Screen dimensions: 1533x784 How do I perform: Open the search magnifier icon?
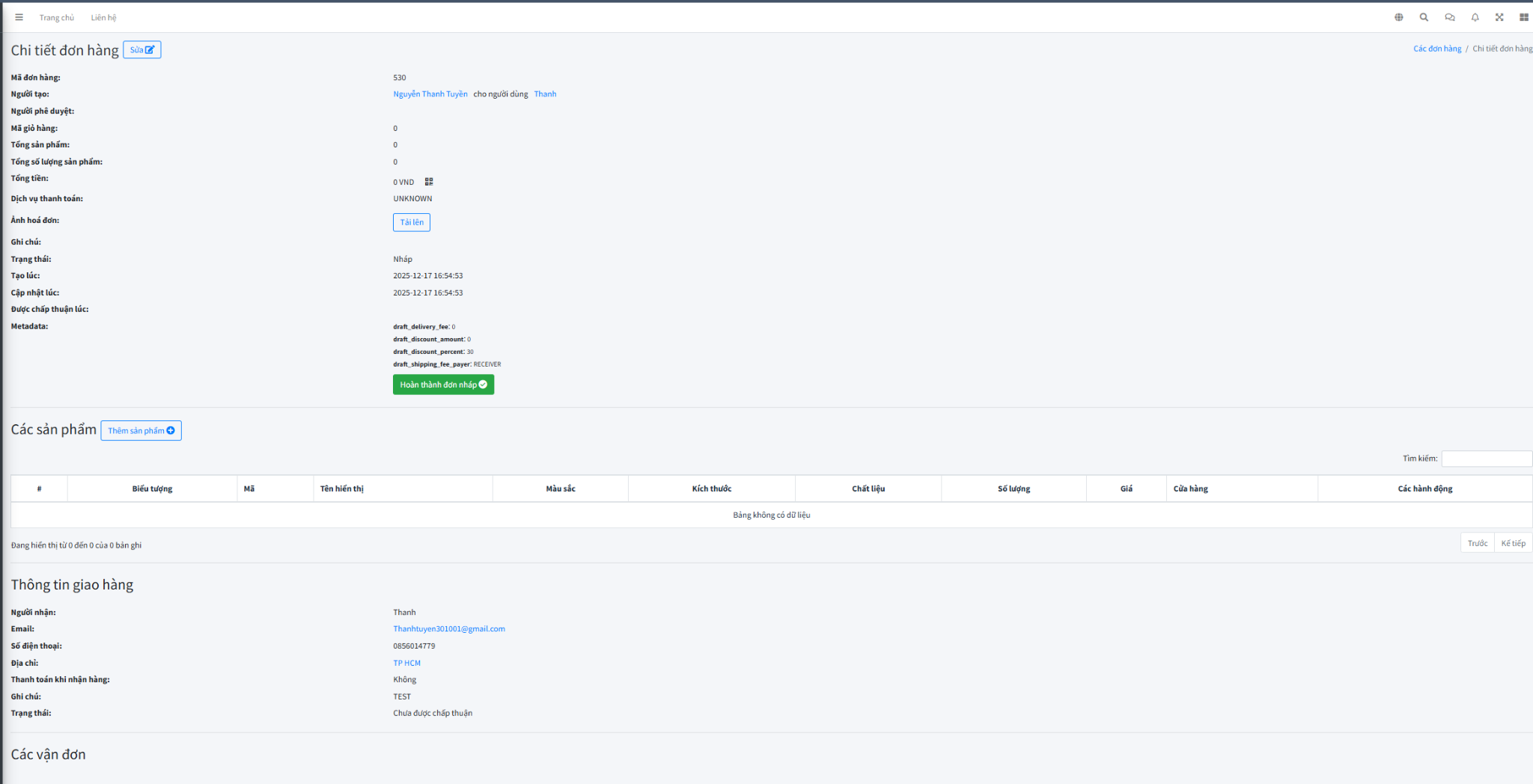pos(1424,17)
